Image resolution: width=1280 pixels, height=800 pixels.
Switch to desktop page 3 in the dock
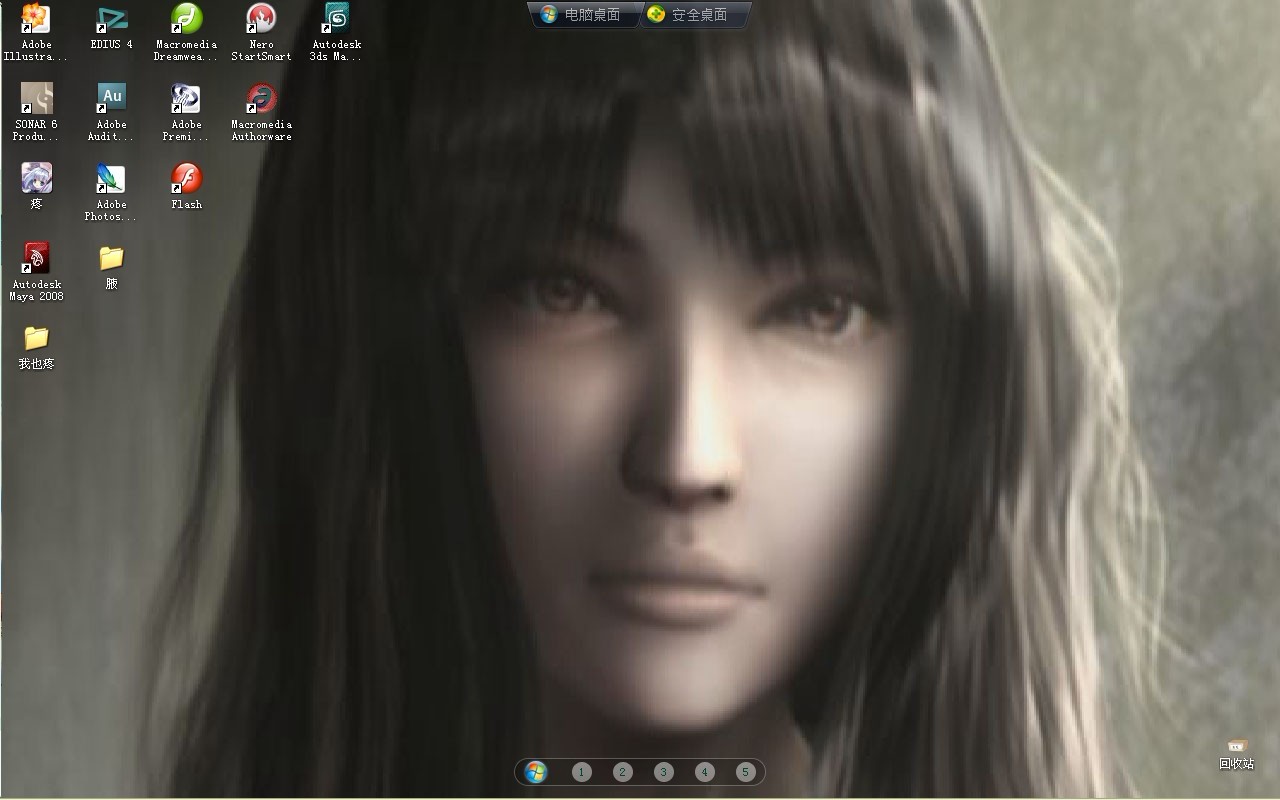[x=664, y=772]
